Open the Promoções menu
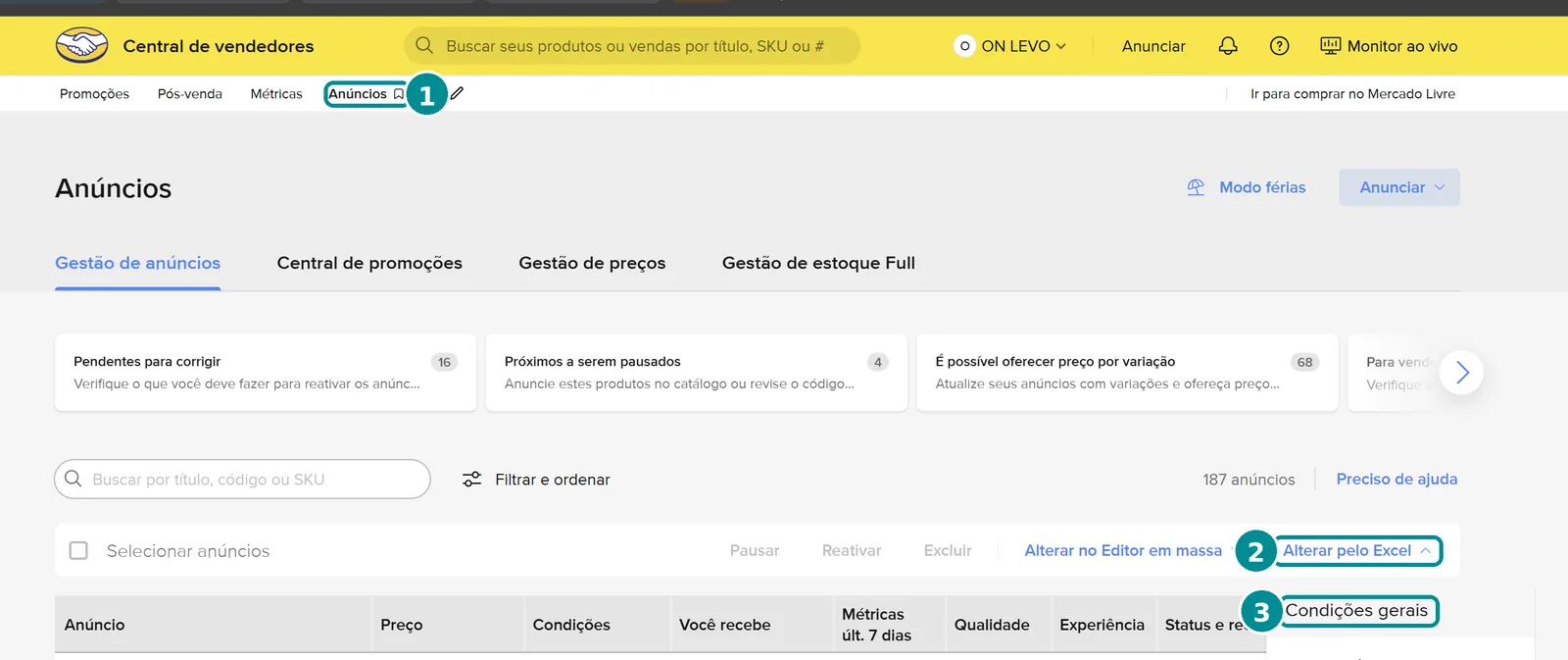The height and width of the screenshot is (660, 1568). 94,94
